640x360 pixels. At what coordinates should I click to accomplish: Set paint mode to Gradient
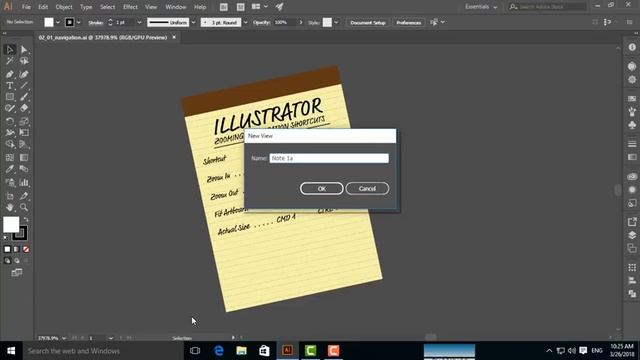pyautogui.click(x=16, y=249)
